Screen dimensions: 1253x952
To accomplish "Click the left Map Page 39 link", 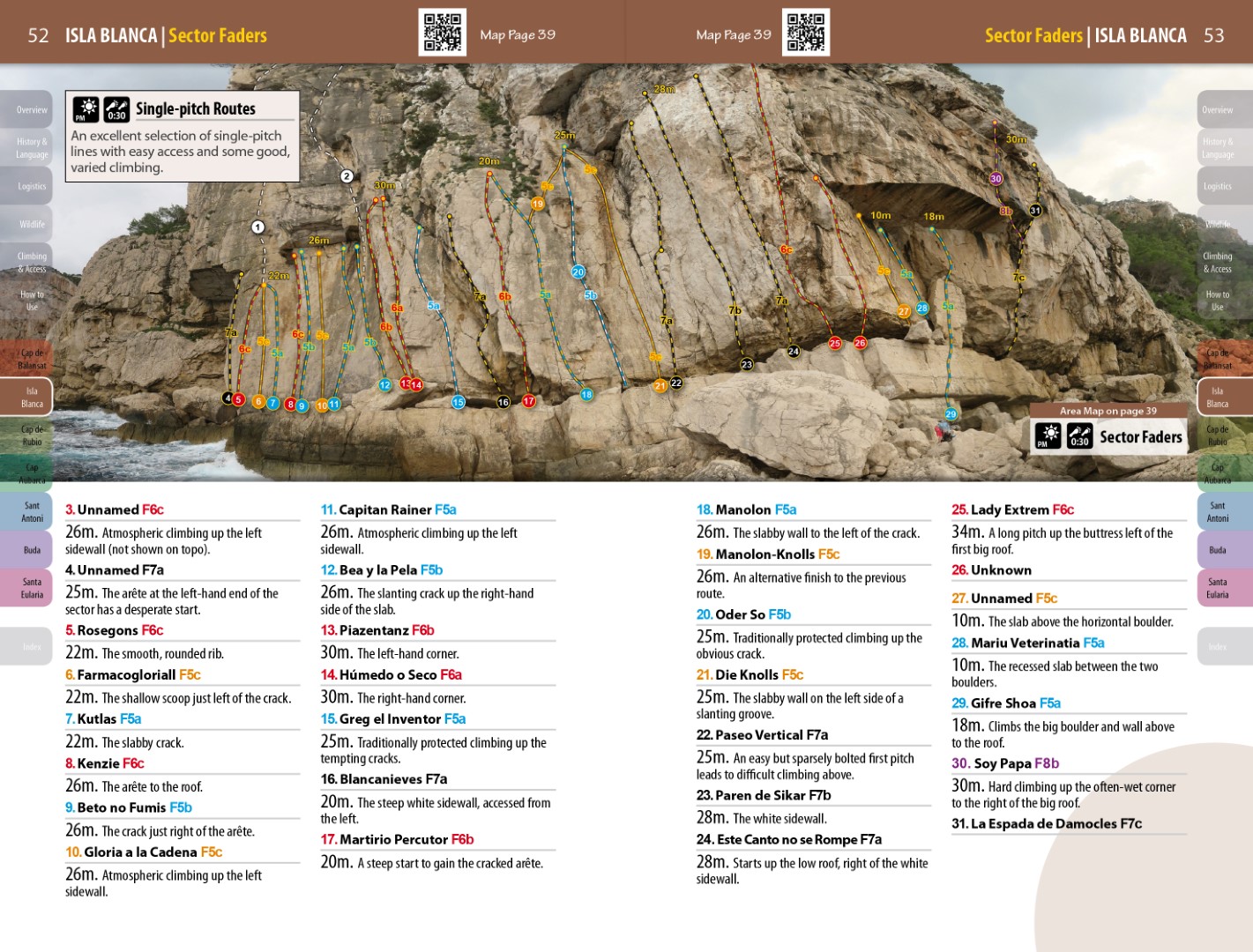I will tap(518, 34).
